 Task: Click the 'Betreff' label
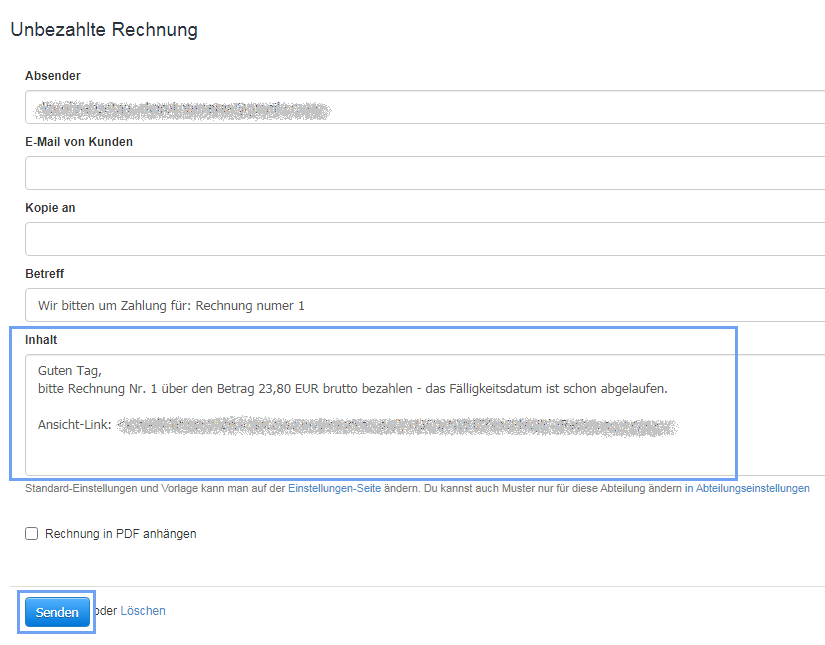click(45, 274)
